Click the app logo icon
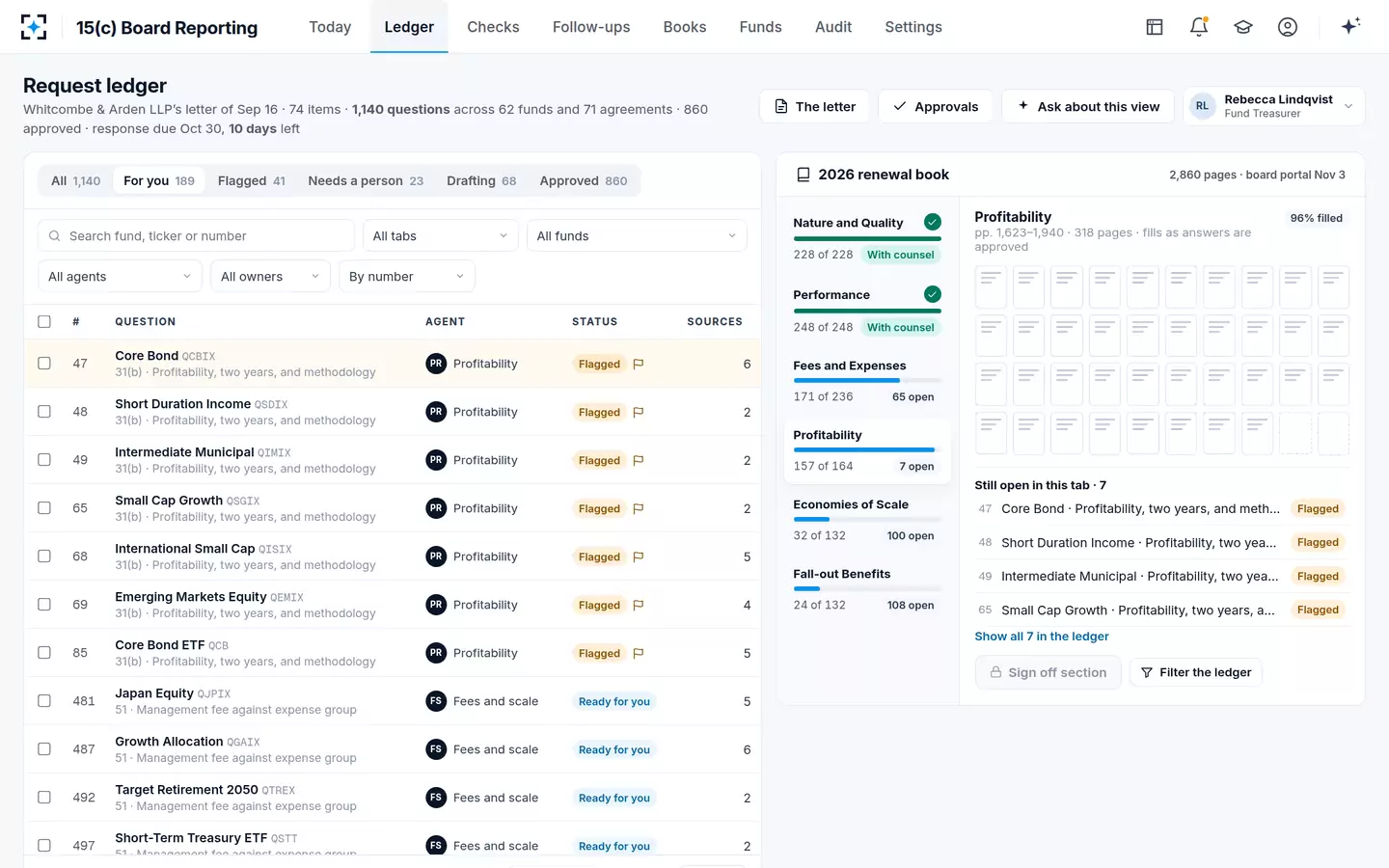1389x868 pixels. point(34,27)
